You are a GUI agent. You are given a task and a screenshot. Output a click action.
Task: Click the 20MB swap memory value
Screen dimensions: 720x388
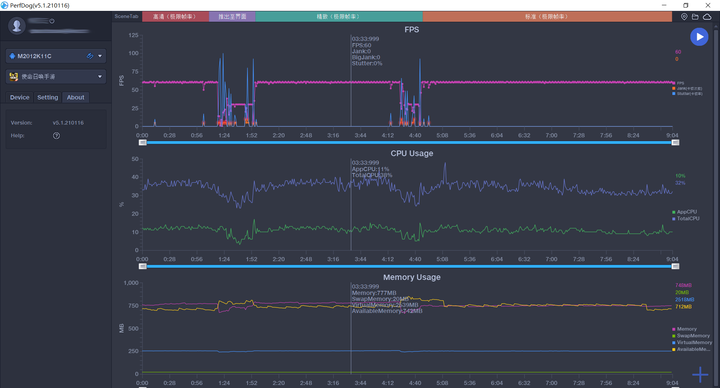click(x=682, y=292)
